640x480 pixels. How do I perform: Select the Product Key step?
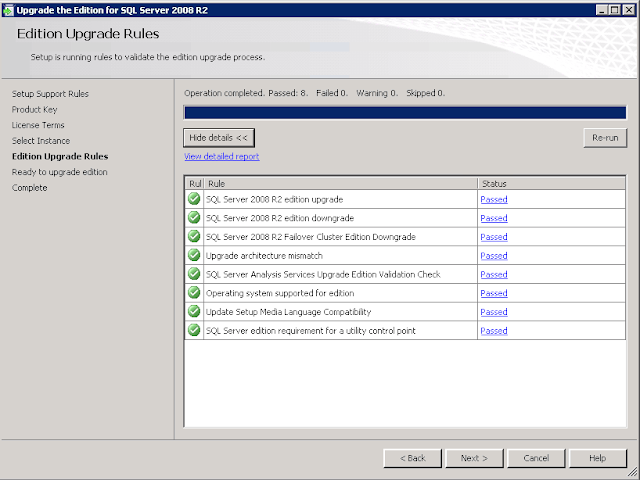pos(34,109)
